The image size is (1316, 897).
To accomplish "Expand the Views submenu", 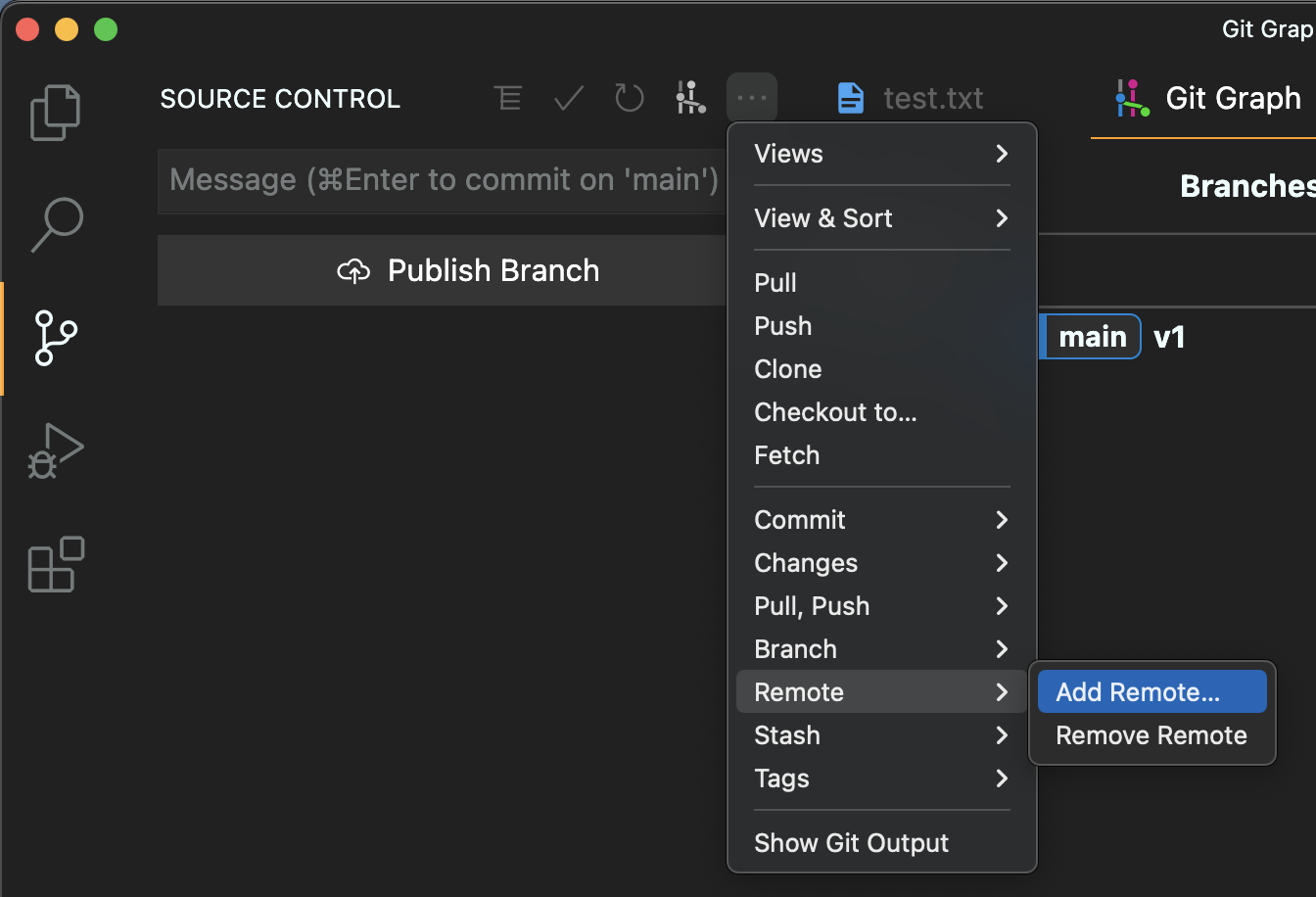I will [881, 154].
